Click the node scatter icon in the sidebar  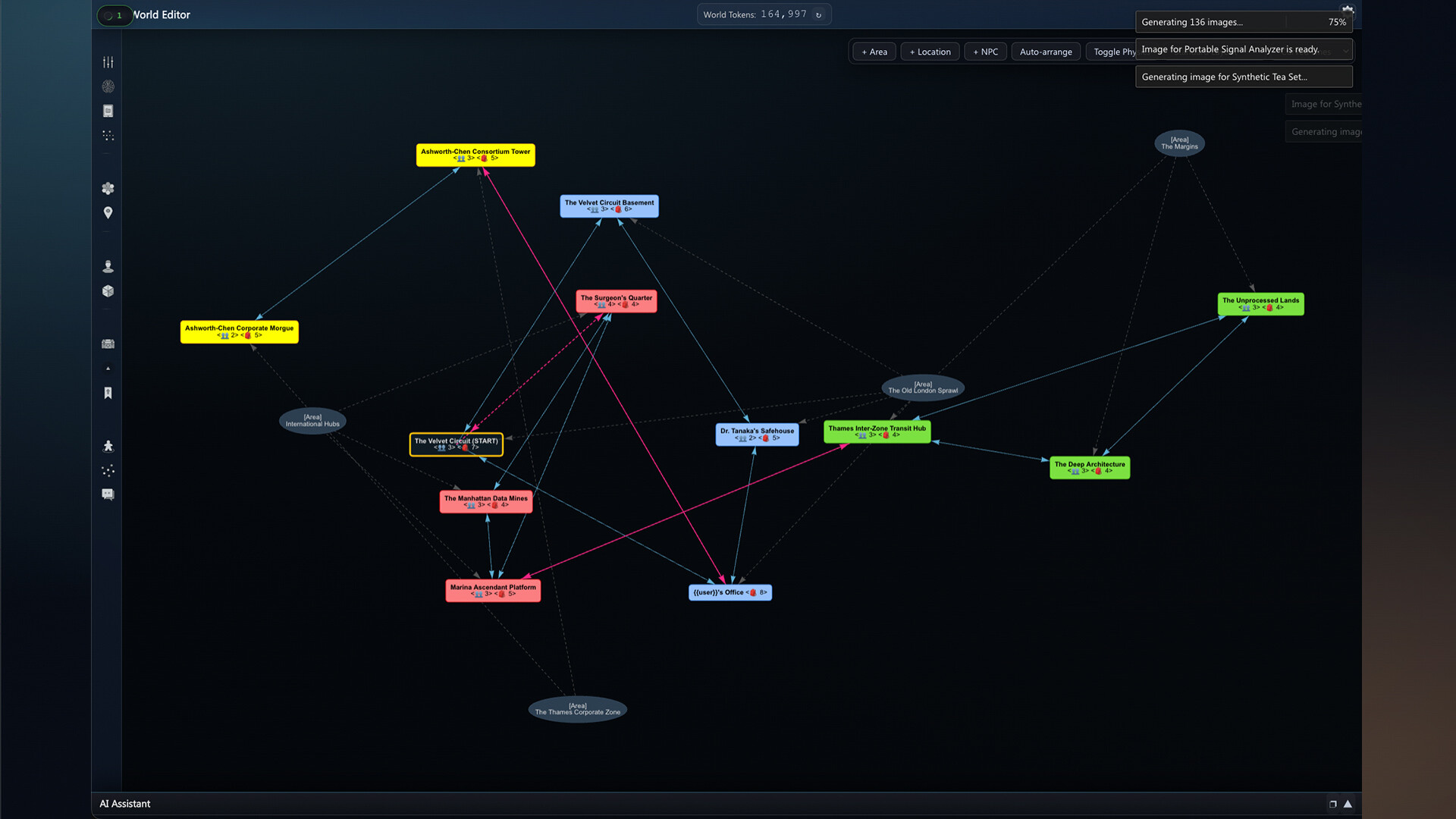pyautogui.click(x=108, y=470)
